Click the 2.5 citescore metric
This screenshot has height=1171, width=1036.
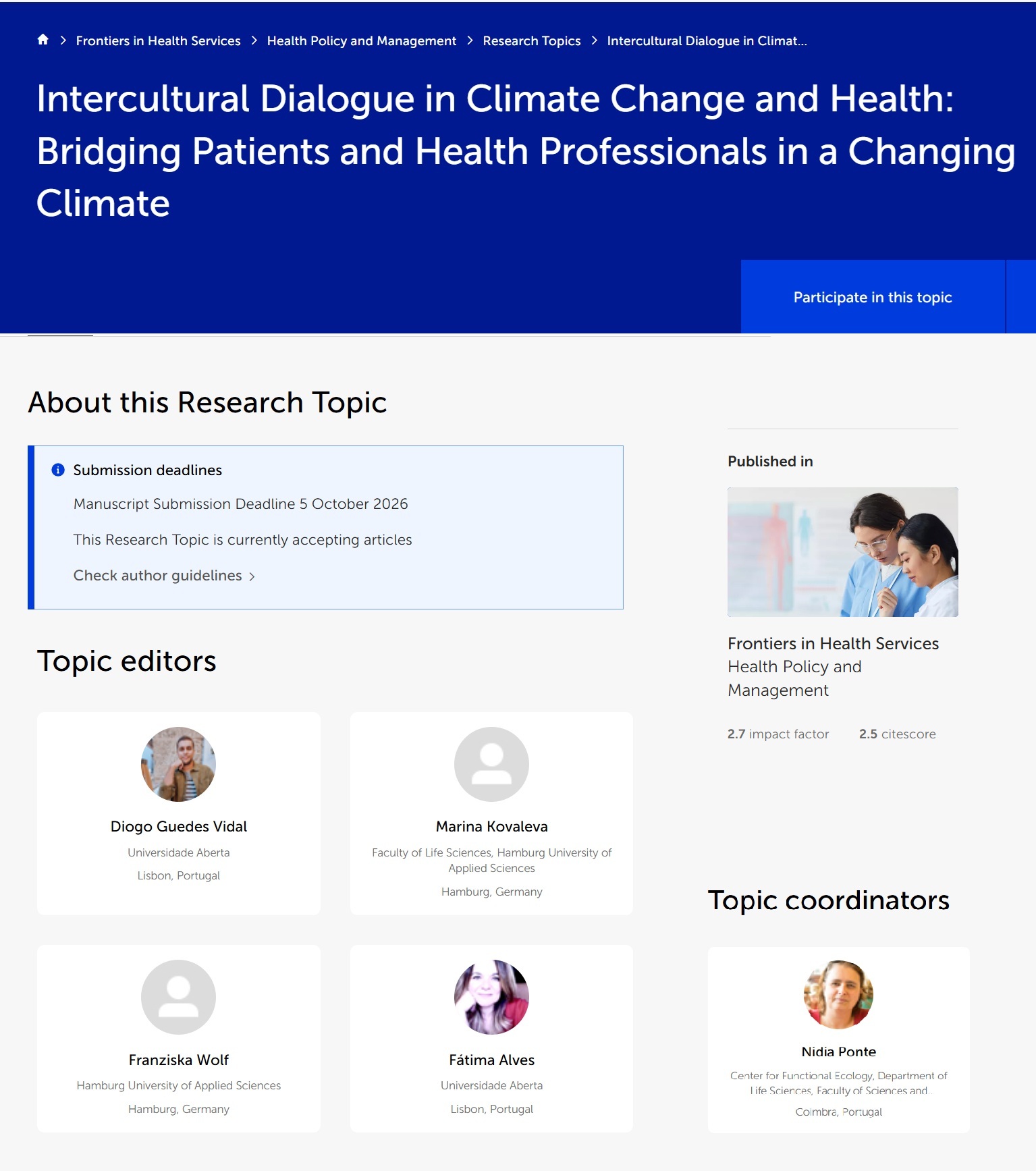click(897, 734)
